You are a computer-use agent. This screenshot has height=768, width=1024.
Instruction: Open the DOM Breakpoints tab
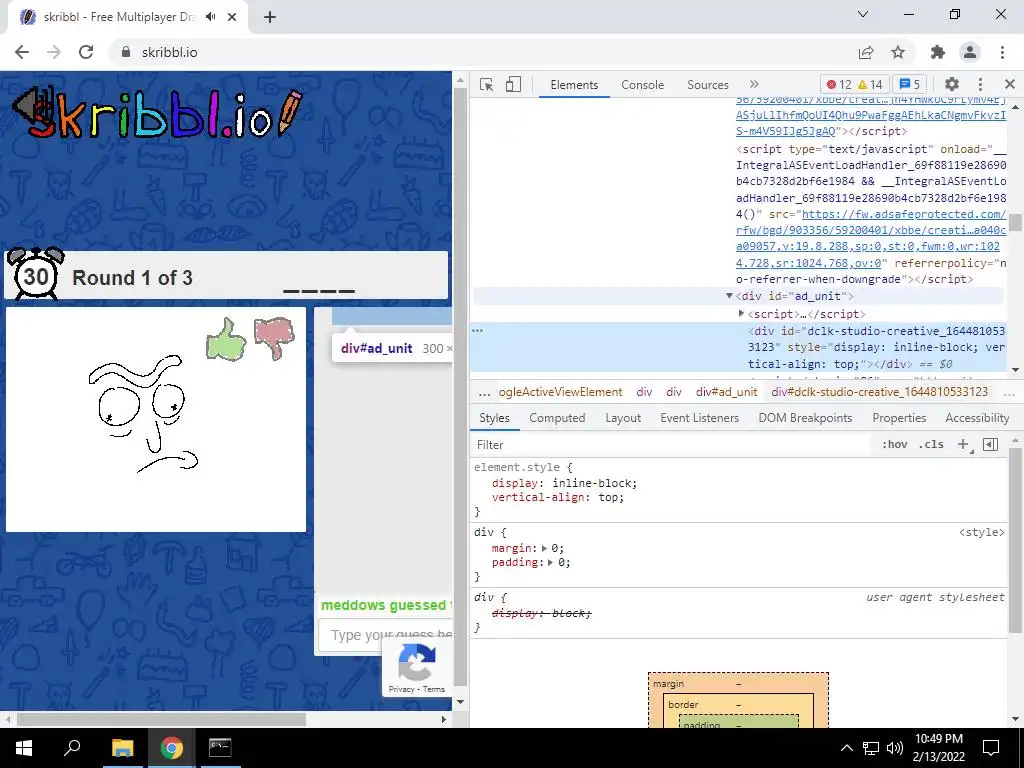[805, 418]
